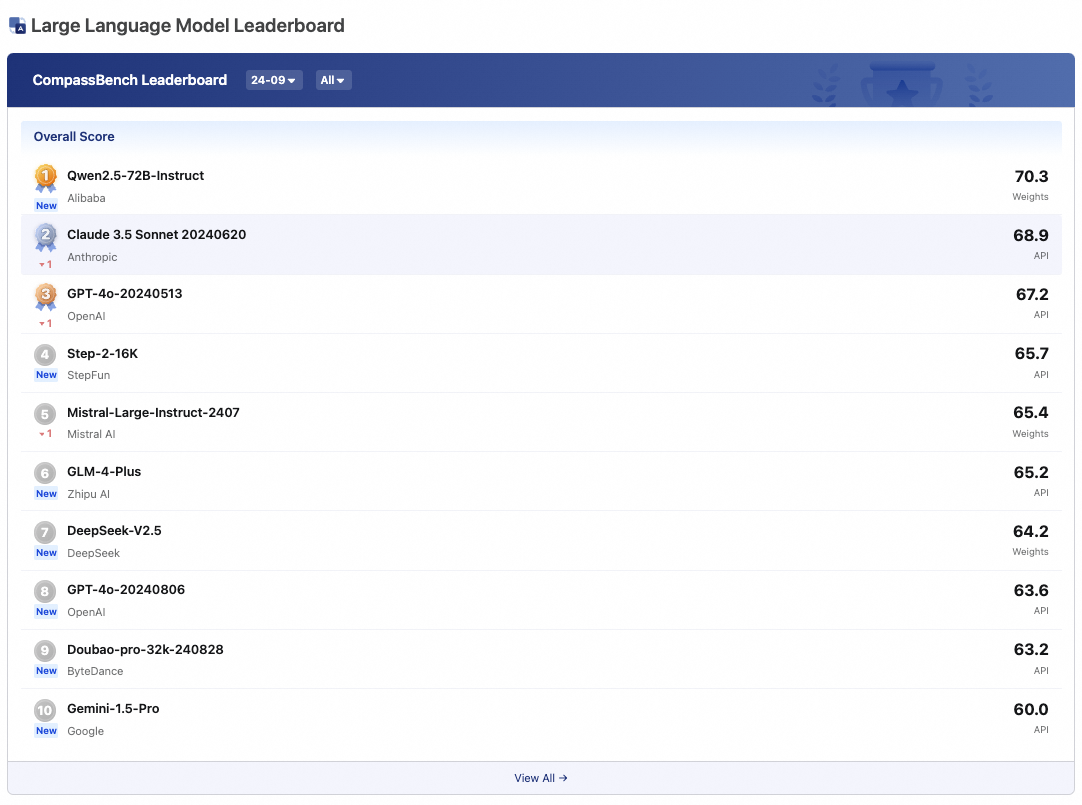Click the Mistral AI developer label

91,434
